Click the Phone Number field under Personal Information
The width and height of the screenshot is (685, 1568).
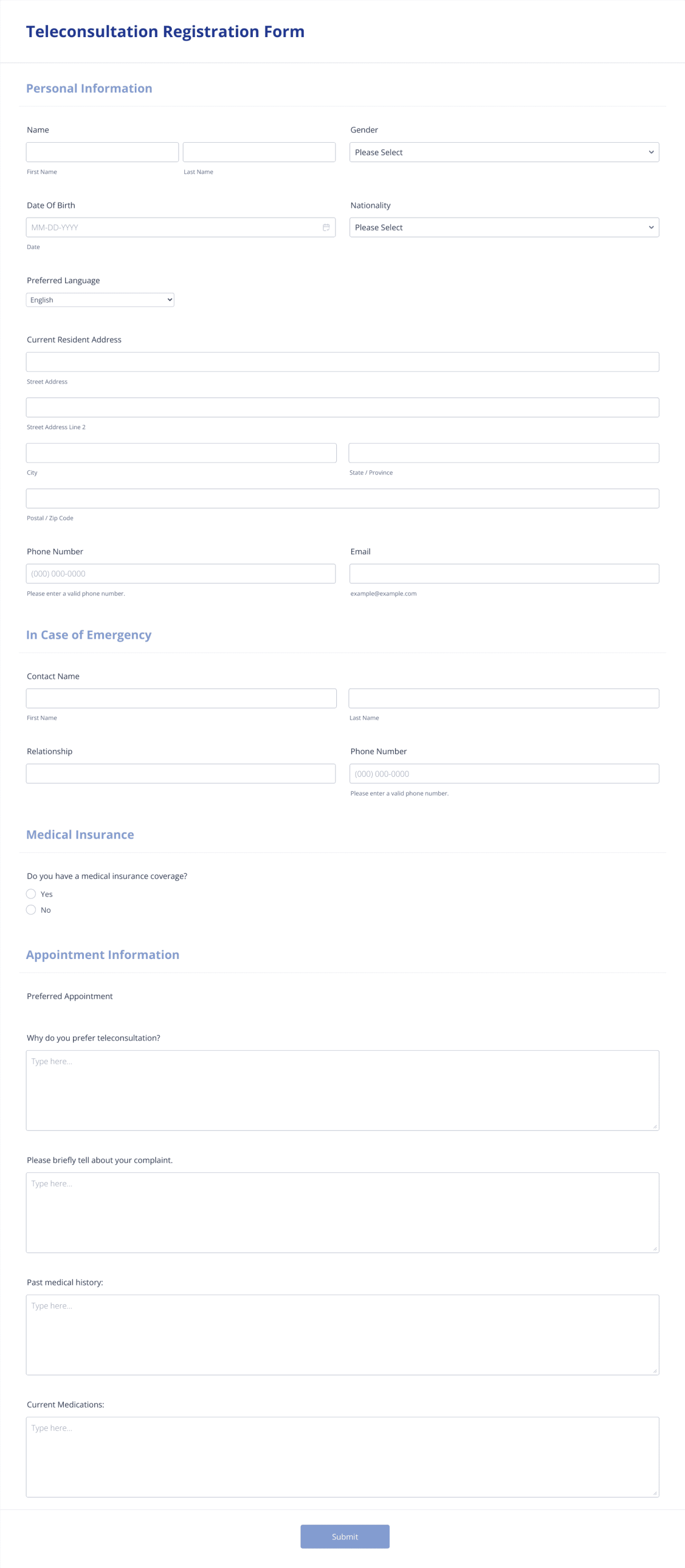[x=181, y=573]
